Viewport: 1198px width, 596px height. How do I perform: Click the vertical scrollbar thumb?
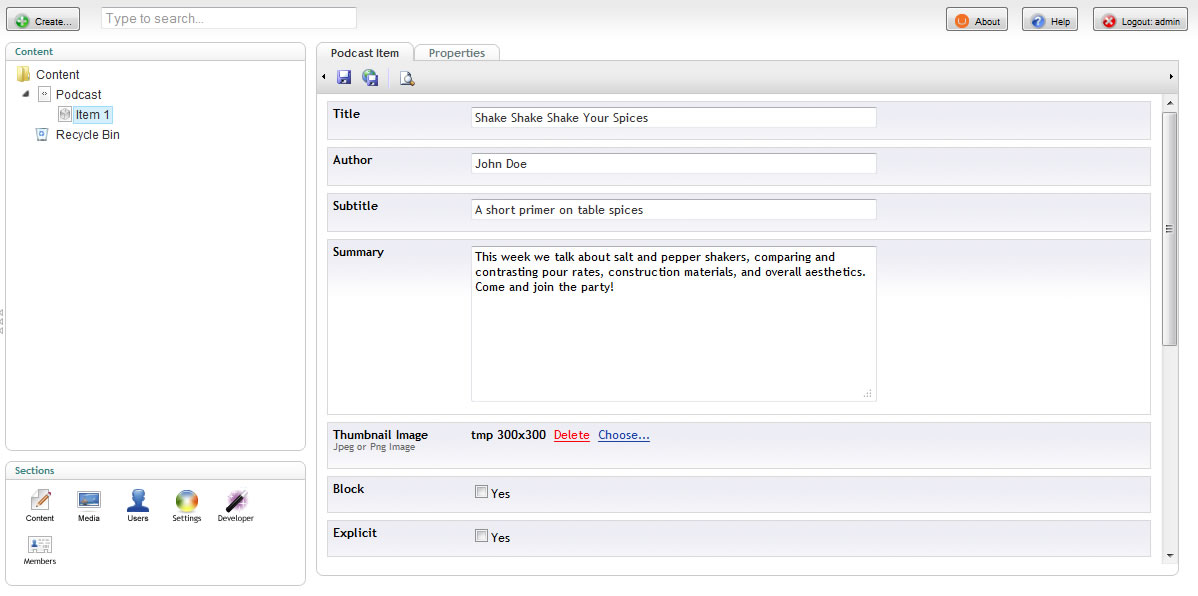click(x=1170, y=228)
